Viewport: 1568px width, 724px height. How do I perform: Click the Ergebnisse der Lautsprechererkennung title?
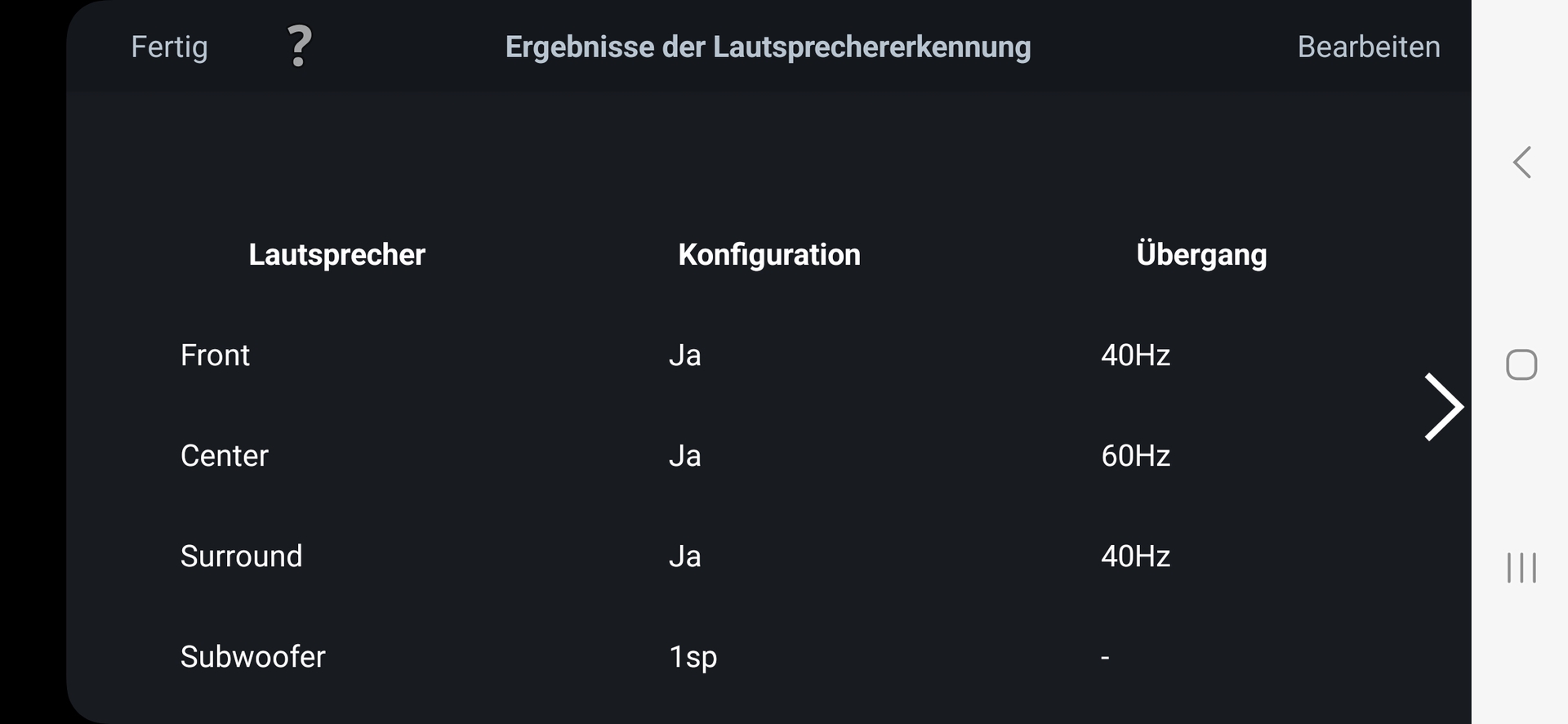point(768,47)
